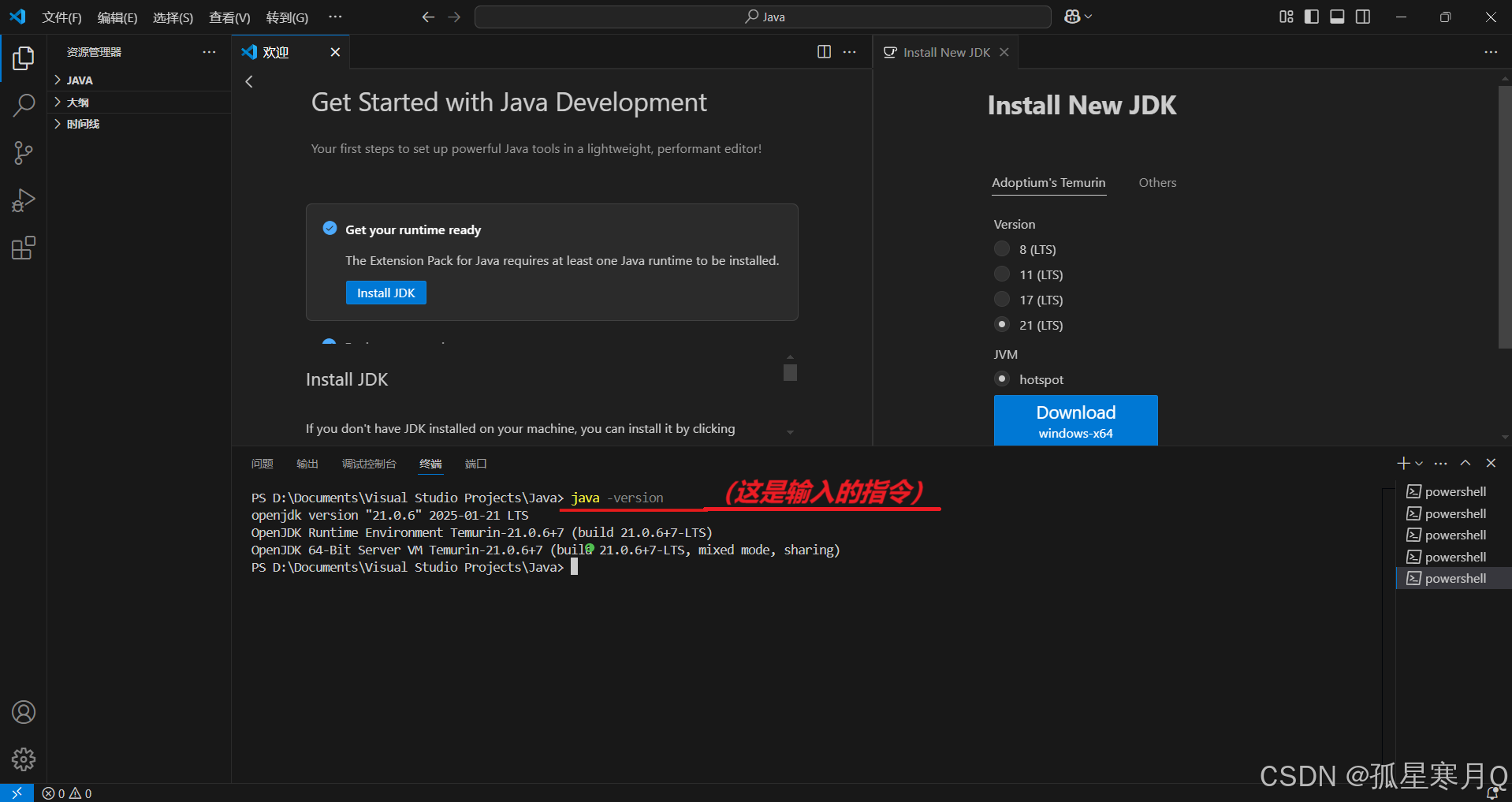This screenshot has width=1512, height=802.
Task: Open notifications bell in status bar
Action: 1492,793
